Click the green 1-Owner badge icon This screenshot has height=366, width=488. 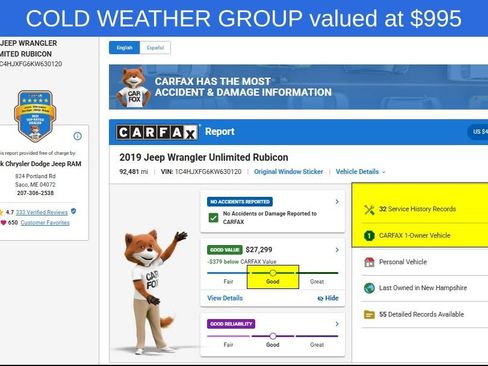pyautogui.click(x=369, y=236)
